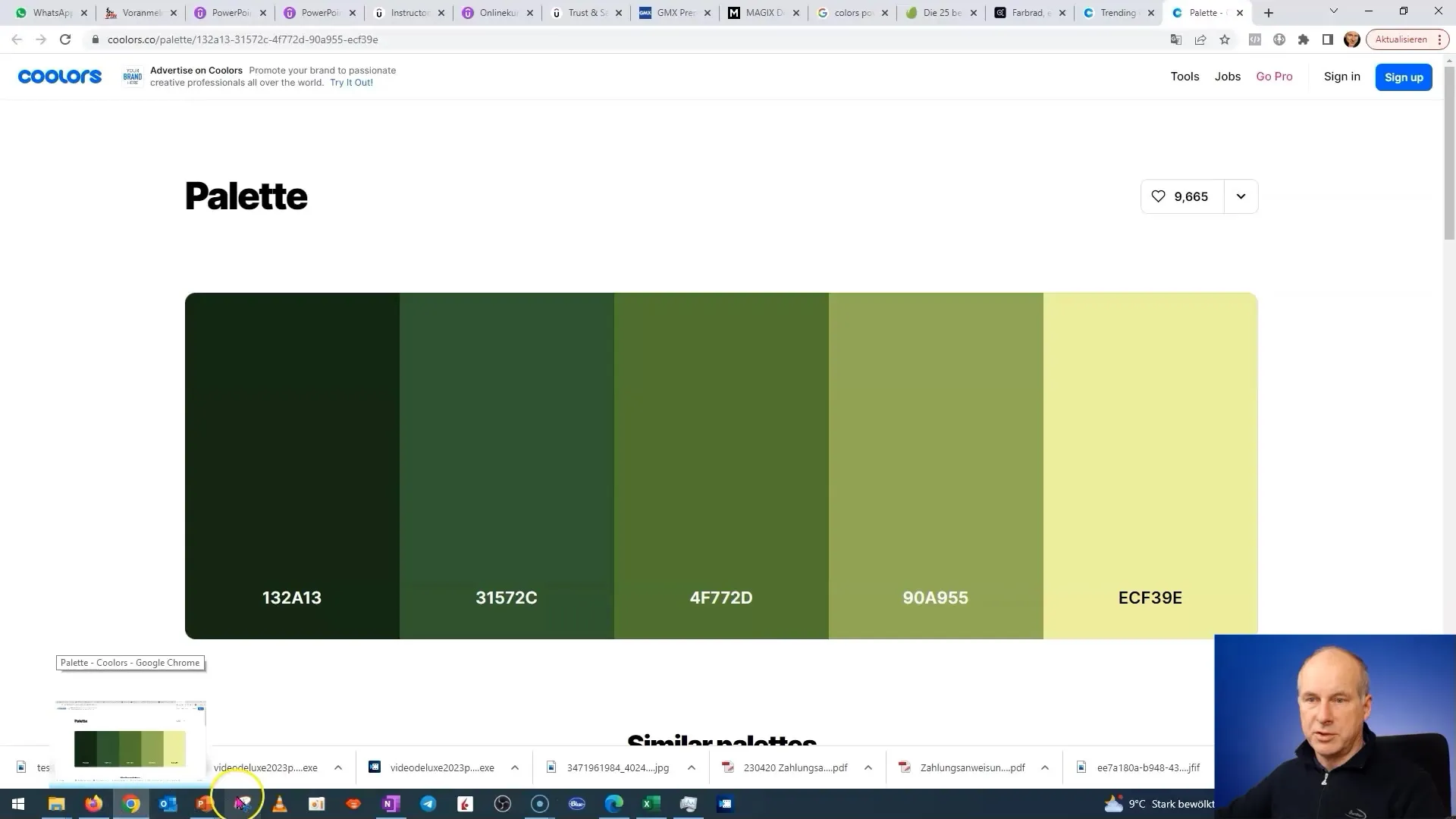Image resolution: width=1456 pixels, height=819 pixels.
Task: Go forward with the browser forward arrow
Action: [x=41, y=39]
